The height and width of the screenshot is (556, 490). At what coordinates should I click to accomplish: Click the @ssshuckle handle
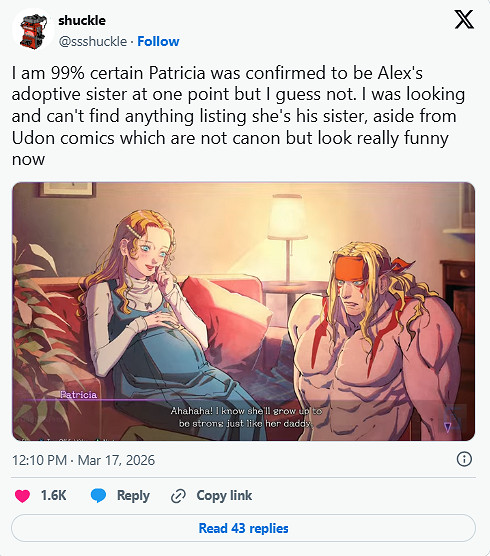pyautogui.click(x=93, y=41)
